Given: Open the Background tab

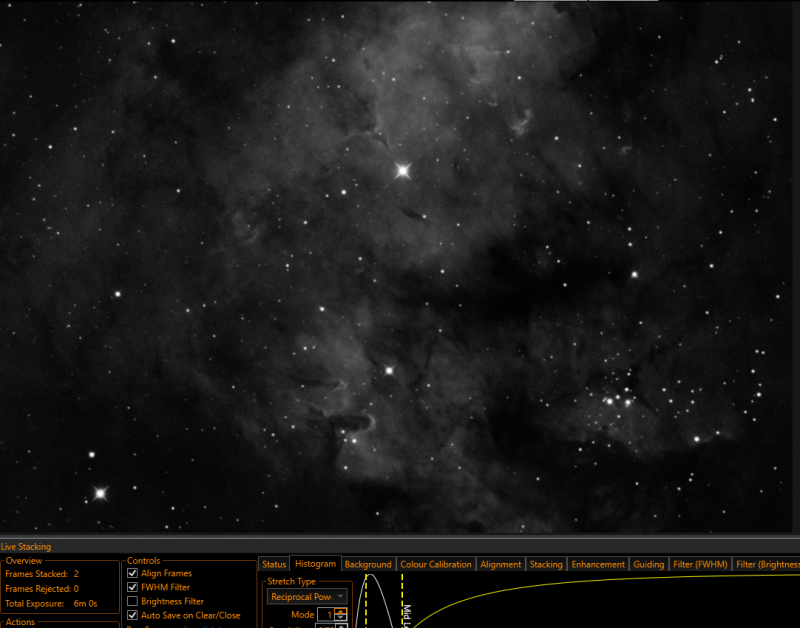Looking at the screenshot, I should click(x=368, y=564).
